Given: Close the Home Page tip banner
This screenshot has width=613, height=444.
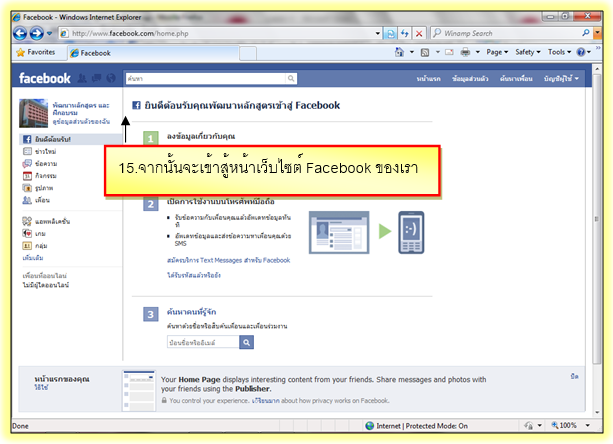Looking at the screenshot, I should 574,376.
